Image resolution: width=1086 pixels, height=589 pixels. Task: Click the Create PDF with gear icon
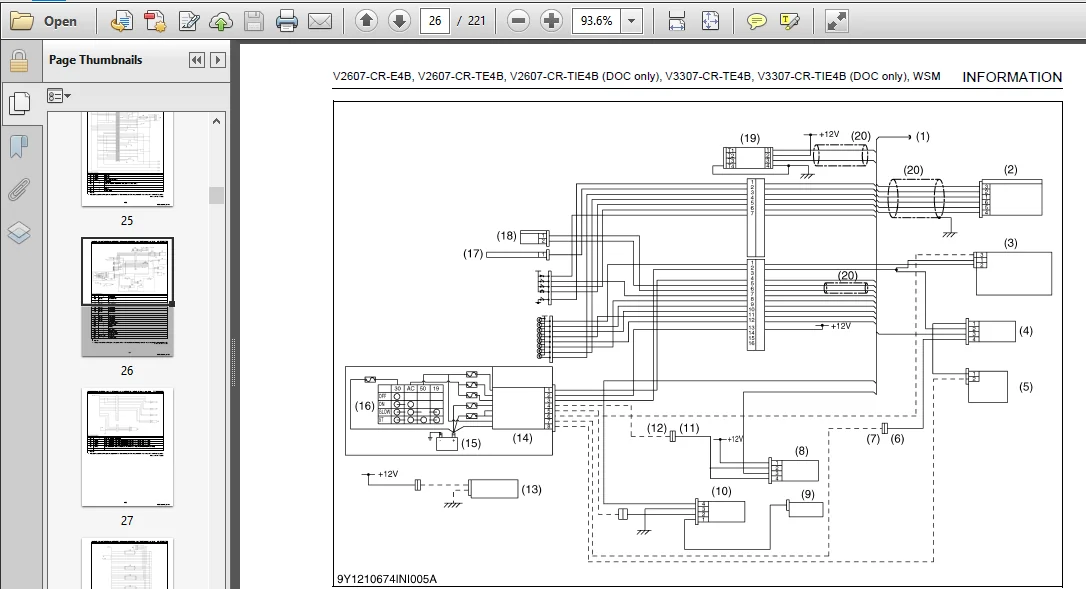tap(155, 21)
